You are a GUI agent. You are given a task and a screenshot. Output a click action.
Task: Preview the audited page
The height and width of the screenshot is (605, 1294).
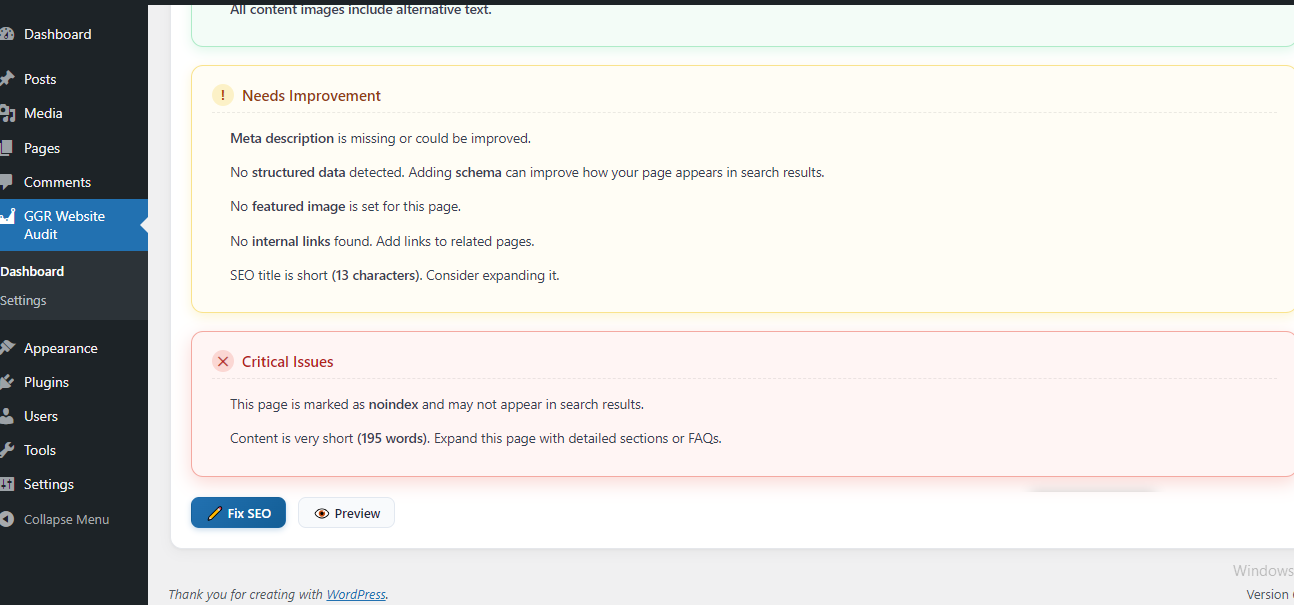[346, 512]
